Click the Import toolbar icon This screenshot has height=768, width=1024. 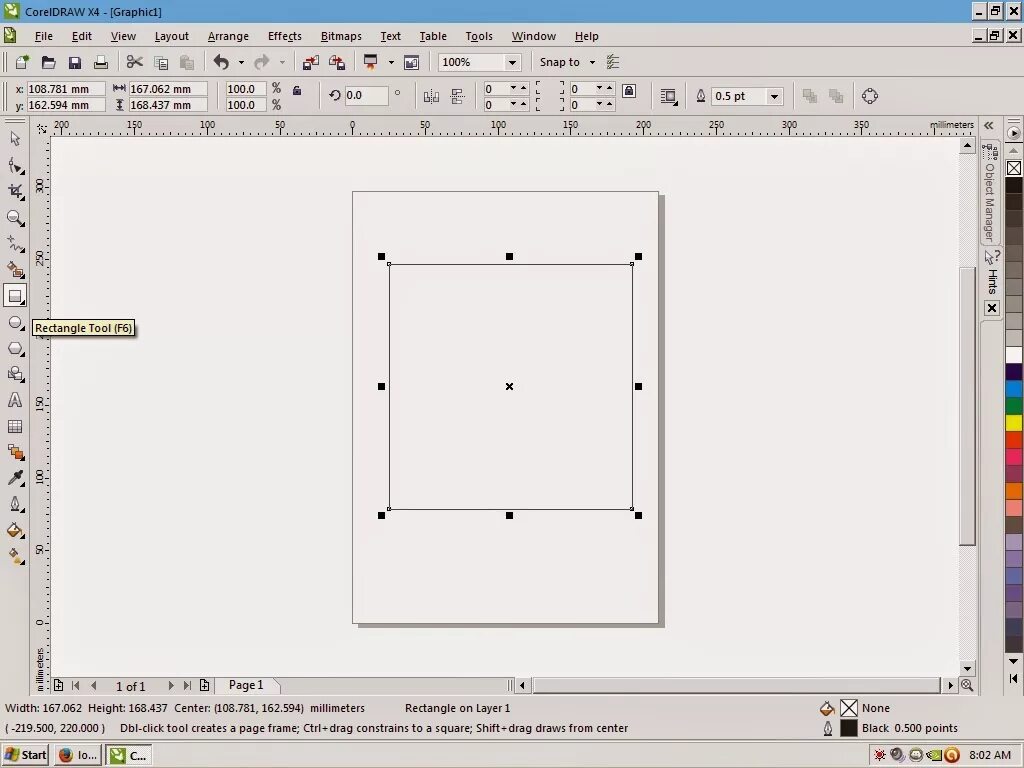(x=310, y=61)
